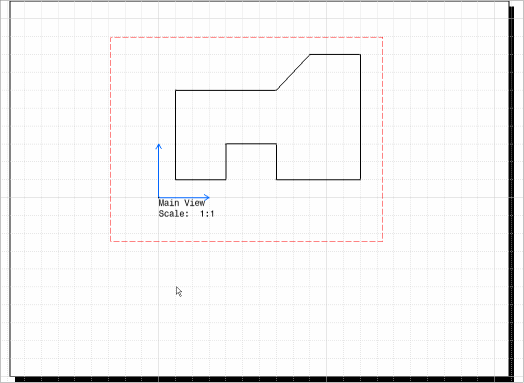Click the blue horizontal axis arrow
The width and height of the screenshot is (524, 383).
[184, 198]
